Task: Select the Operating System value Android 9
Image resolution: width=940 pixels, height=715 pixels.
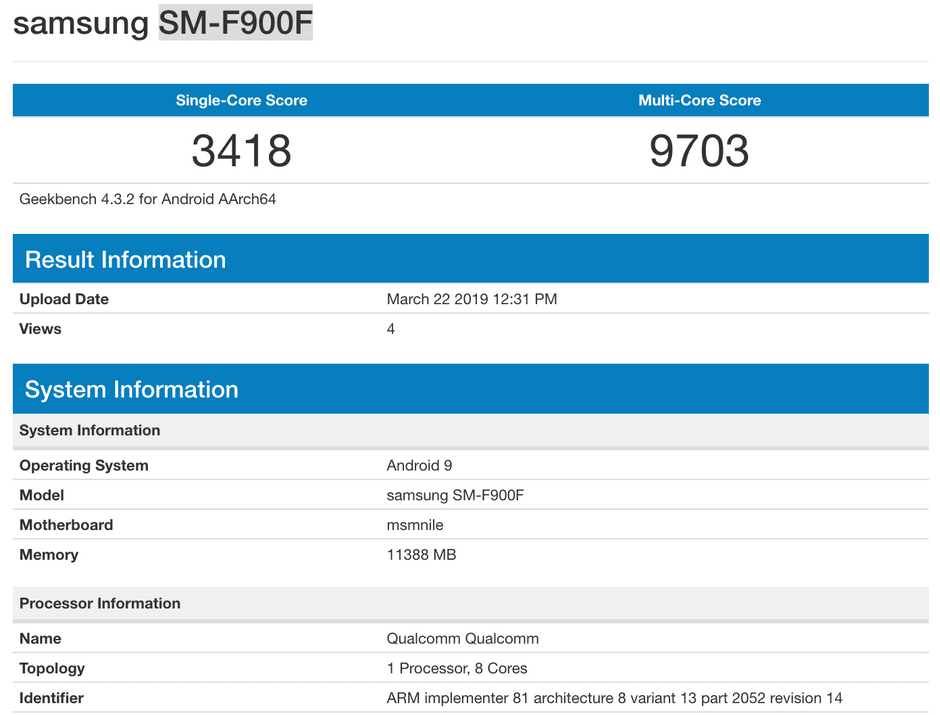Action: 419,465
